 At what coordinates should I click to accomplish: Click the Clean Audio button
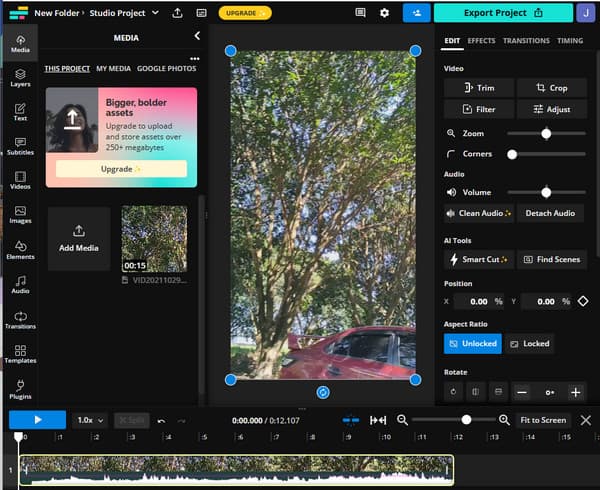coord(479,213)
